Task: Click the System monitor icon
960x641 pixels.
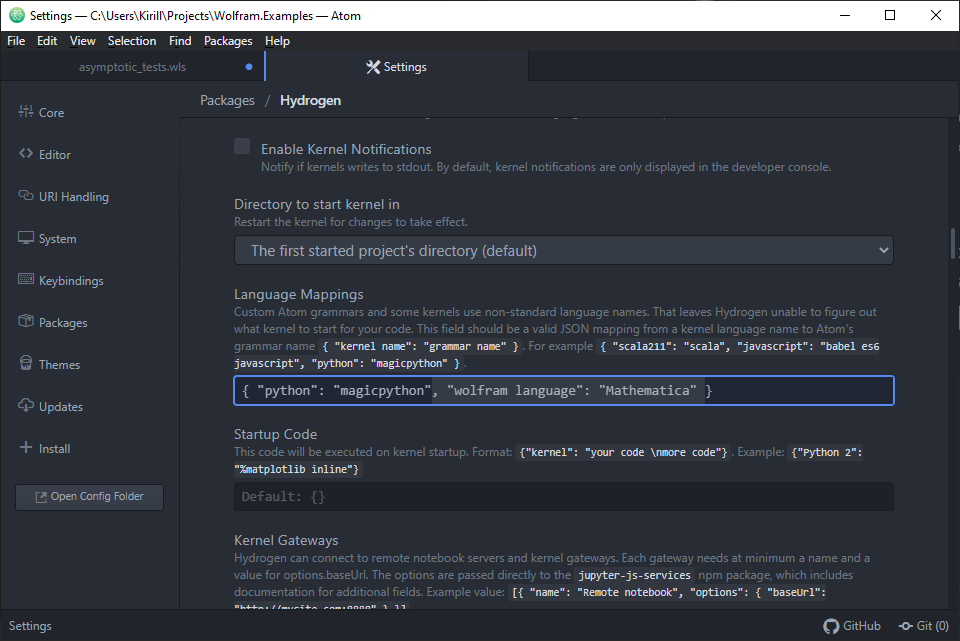Action: point(26,238)
